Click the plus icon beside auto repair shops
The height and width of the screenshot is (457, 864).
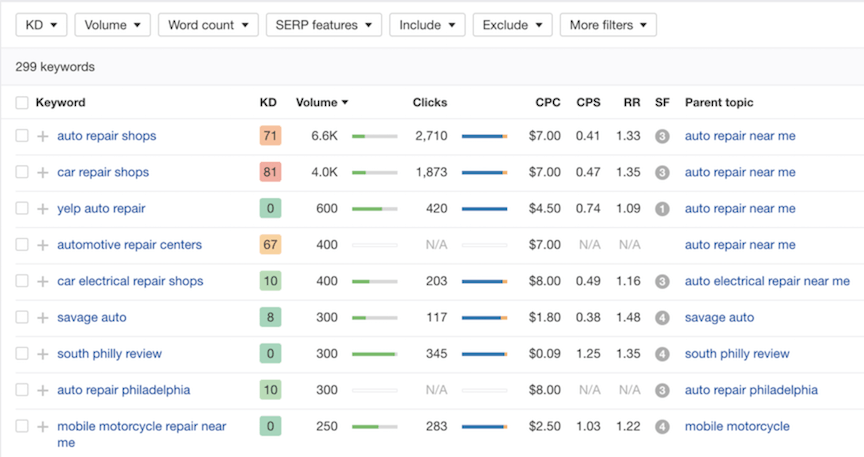42,136
